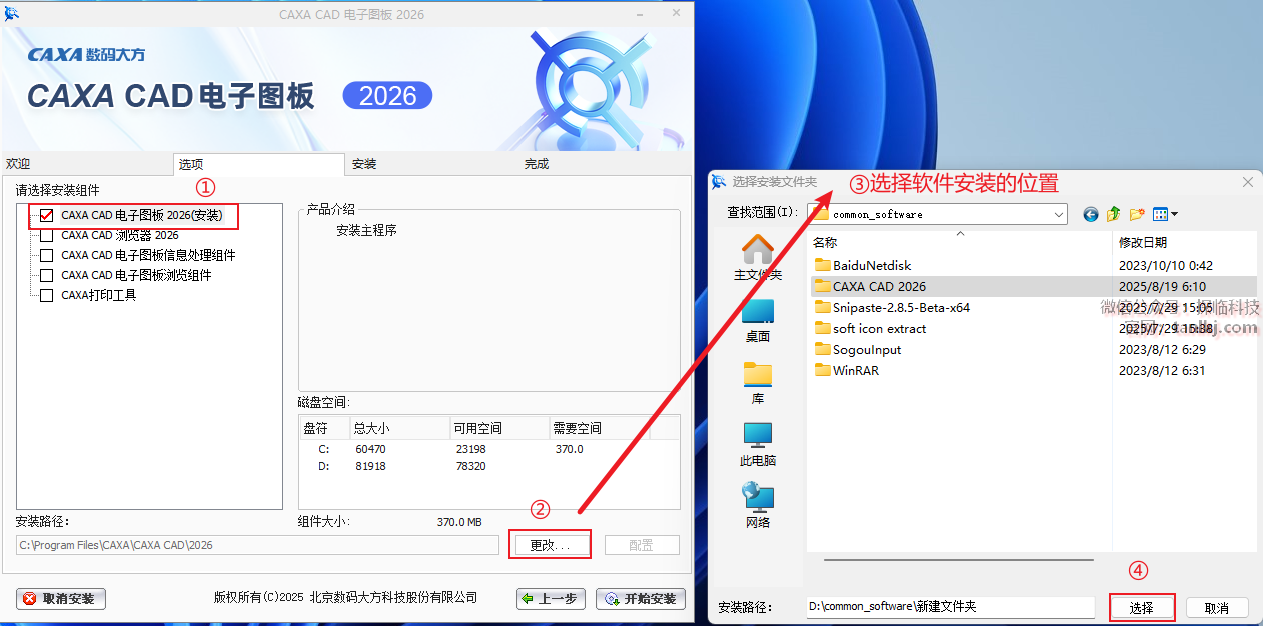Click the 配置 button
Viewport: 1263px width, 626px height.
point(642,545)
